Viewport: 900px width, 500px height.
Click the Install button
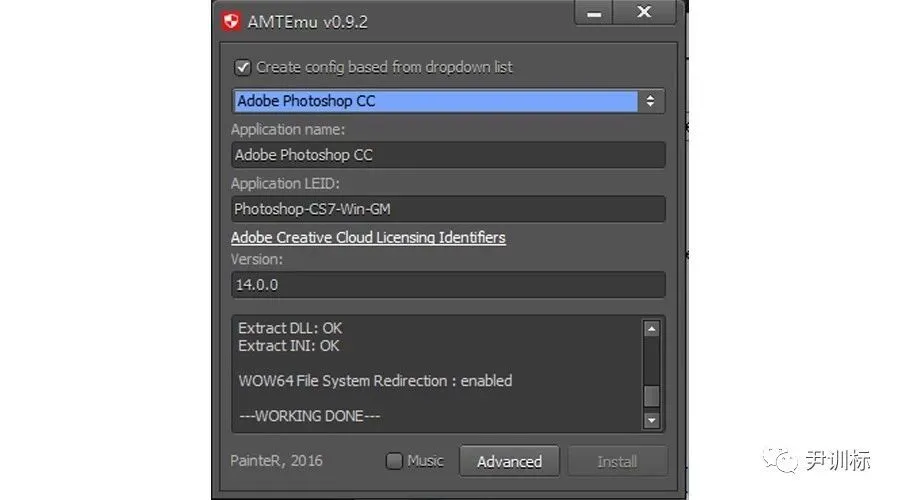point(617,461)
